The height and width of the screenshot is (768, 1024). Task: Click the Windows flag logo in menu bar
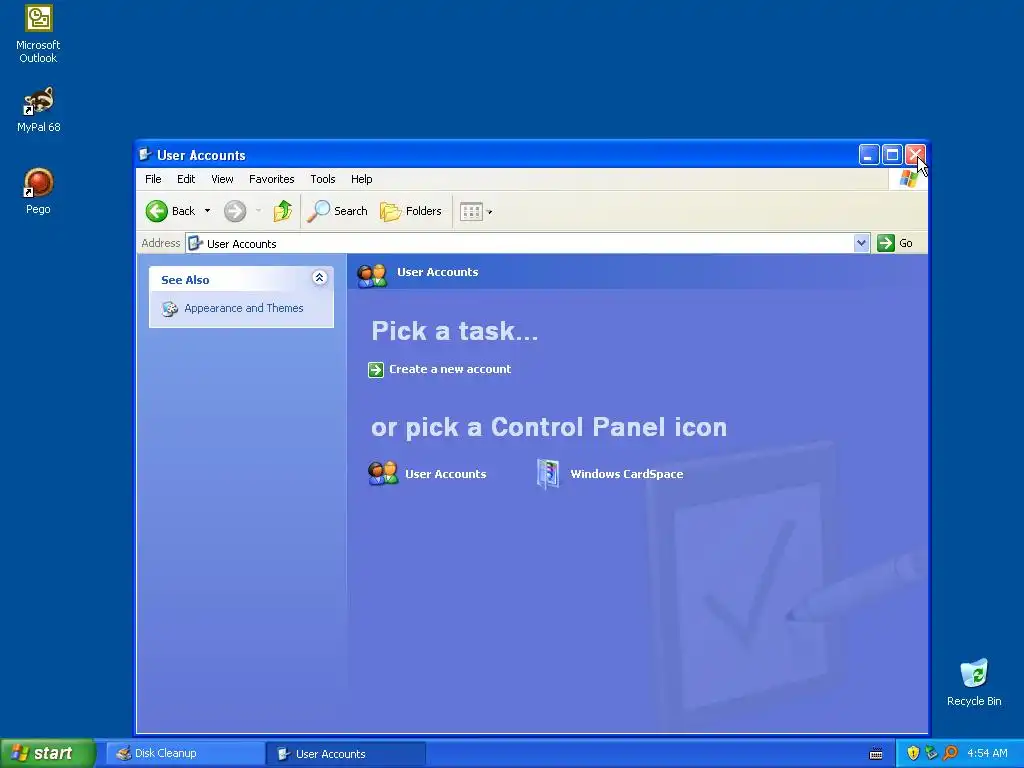(x=908, y=178)
